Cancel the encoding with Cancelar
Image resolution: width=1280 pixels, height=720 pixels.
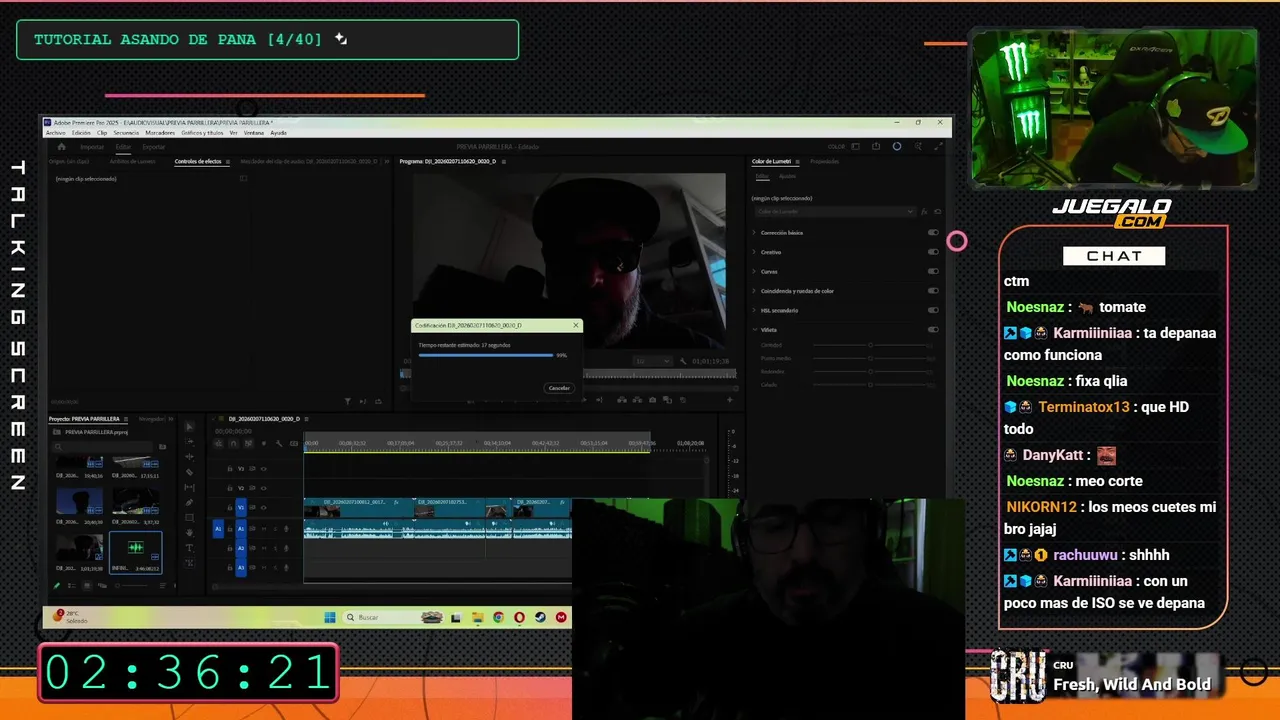pyautogui.click(x=559, y=388)
